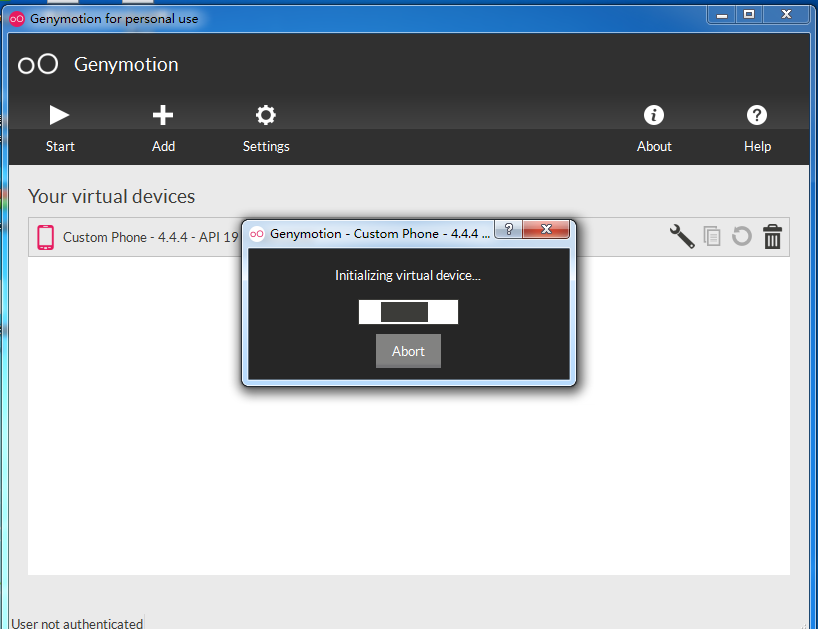This screenshot has width=818, height=629.
Task: Click the Genymotion title bar app icon
Action: pyautogui.click(x=17, y=19)
